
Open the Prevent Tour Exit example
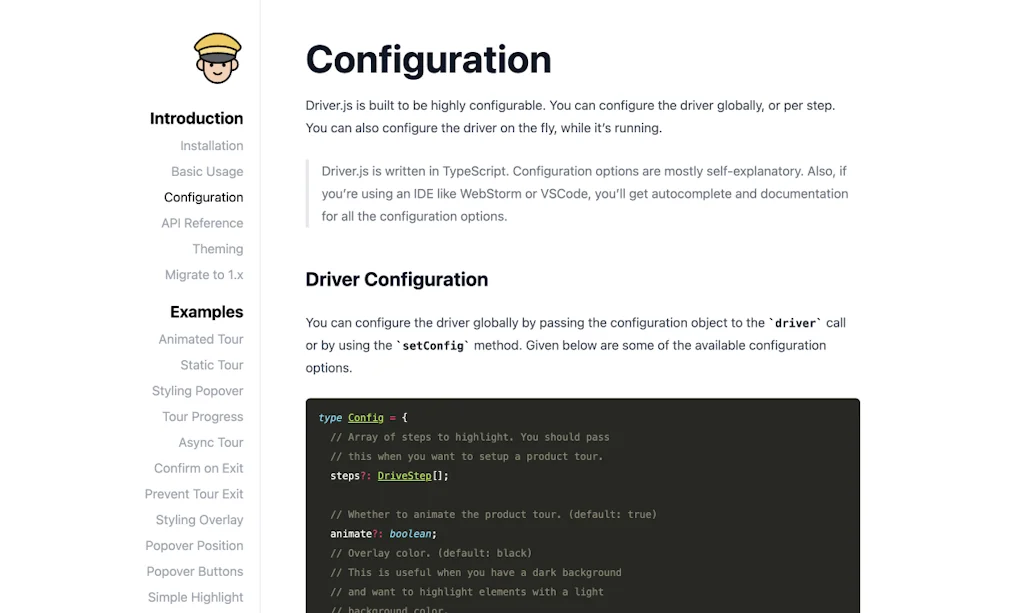pyautogui.click(x=194, y=494)
